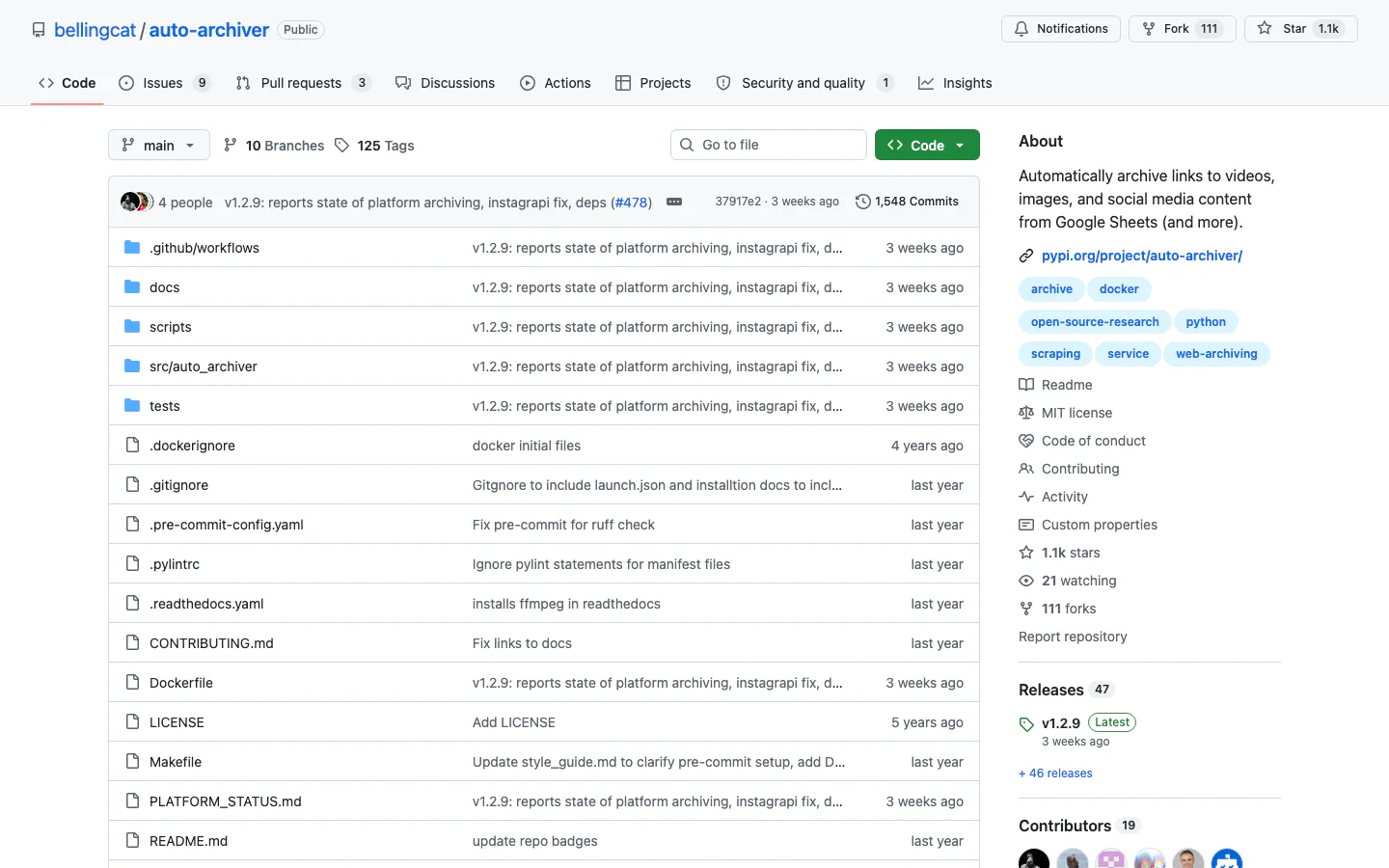Open the CONTRIBUTING.md file
The image size is (1389, 868).
[x=211, y=643]
